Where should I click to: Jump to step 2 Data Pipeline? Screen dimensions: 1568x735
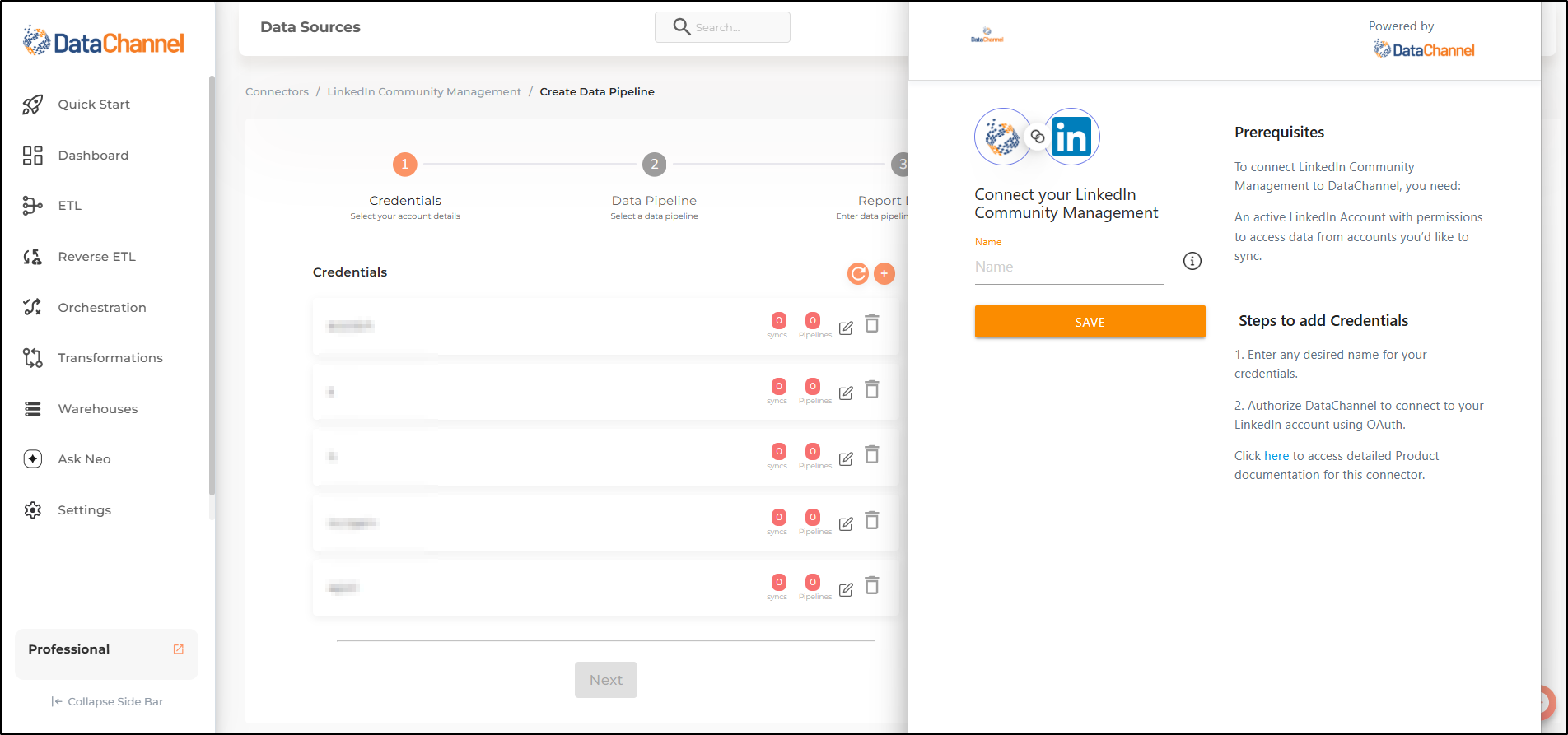655,165
